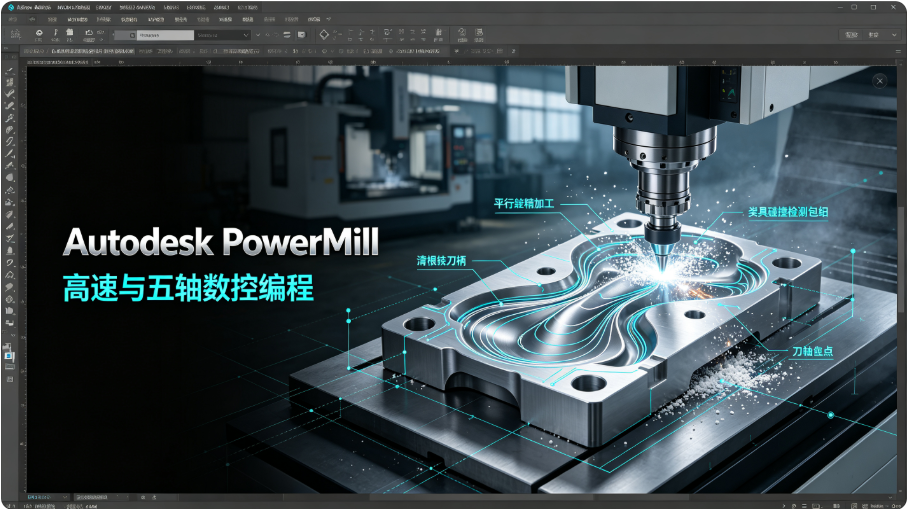Click the eye-shaped icon in the top toolbar
The height and width of the screenshot is (509, 907).
pyautogui.click(x=39, y=33)
